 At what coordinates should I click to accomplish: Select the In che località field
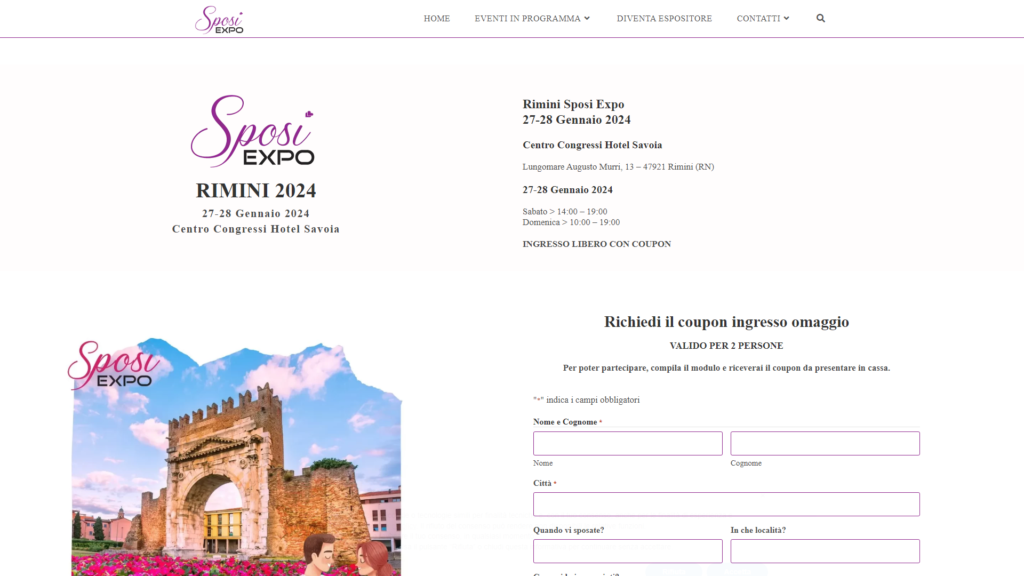click(x=825, y=551)
